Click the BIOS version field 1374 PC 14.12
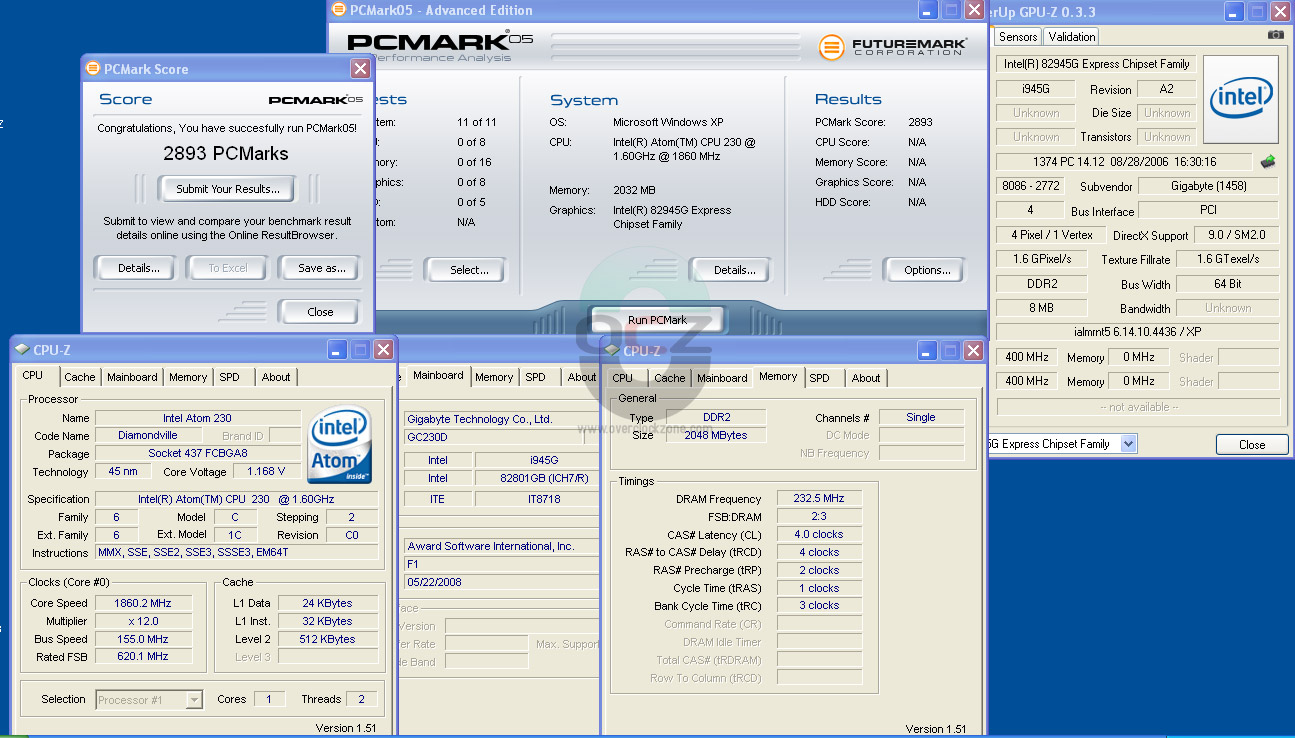Viewport: 1295px width, 738px height. coord(1124,162)
